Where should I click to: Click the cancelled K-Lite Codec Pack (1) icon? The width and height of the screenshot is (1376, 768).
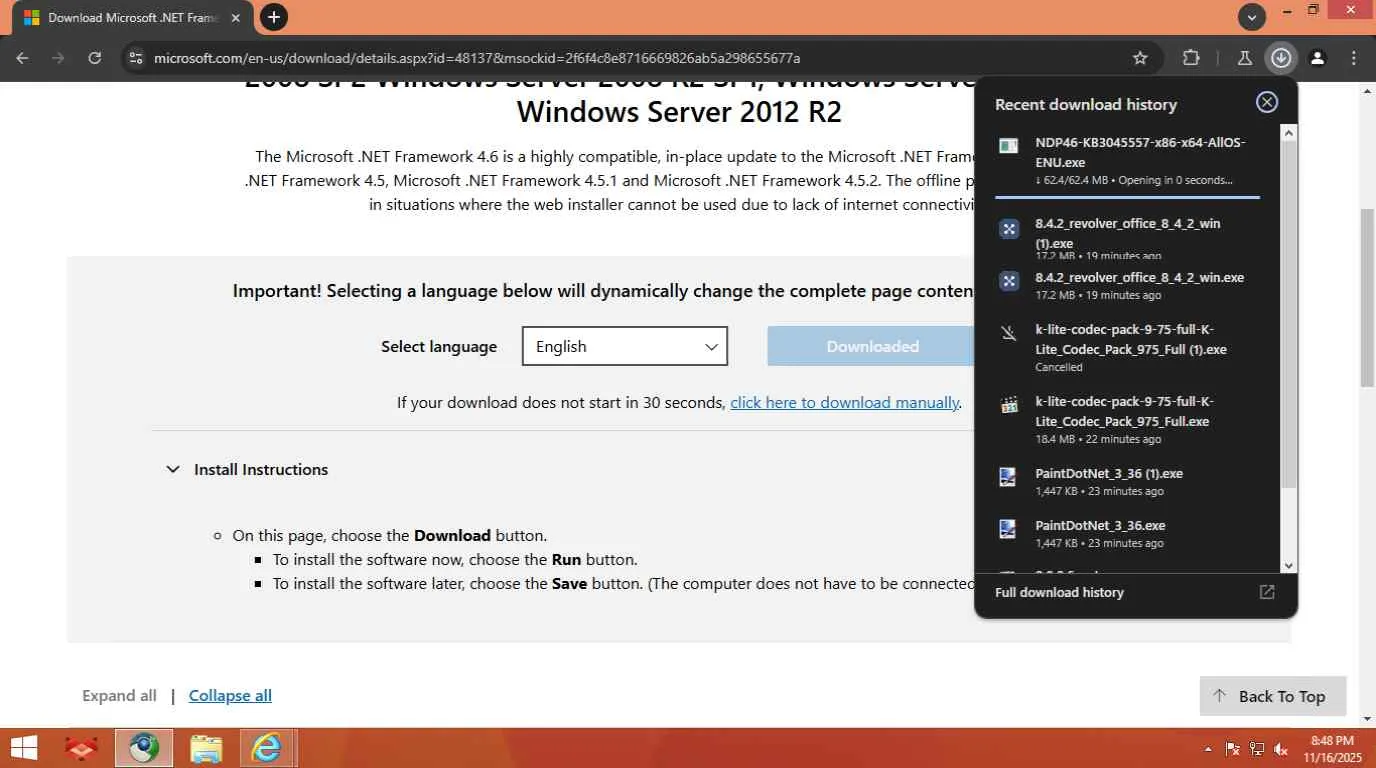tap(1009, 333)
